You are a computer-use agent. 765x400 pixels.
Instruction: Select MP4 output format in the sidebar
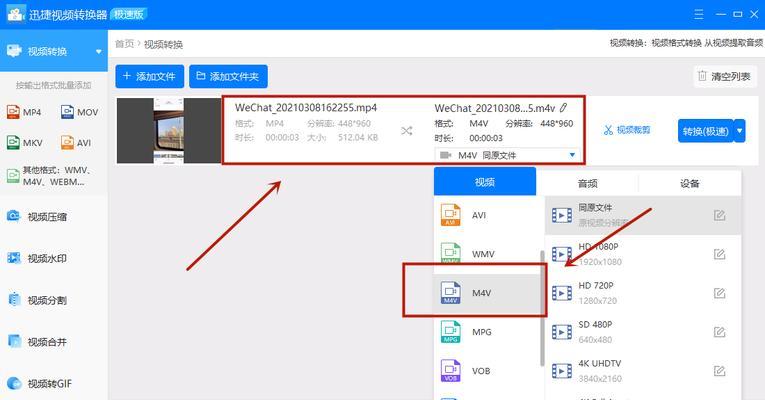point(24,112)
